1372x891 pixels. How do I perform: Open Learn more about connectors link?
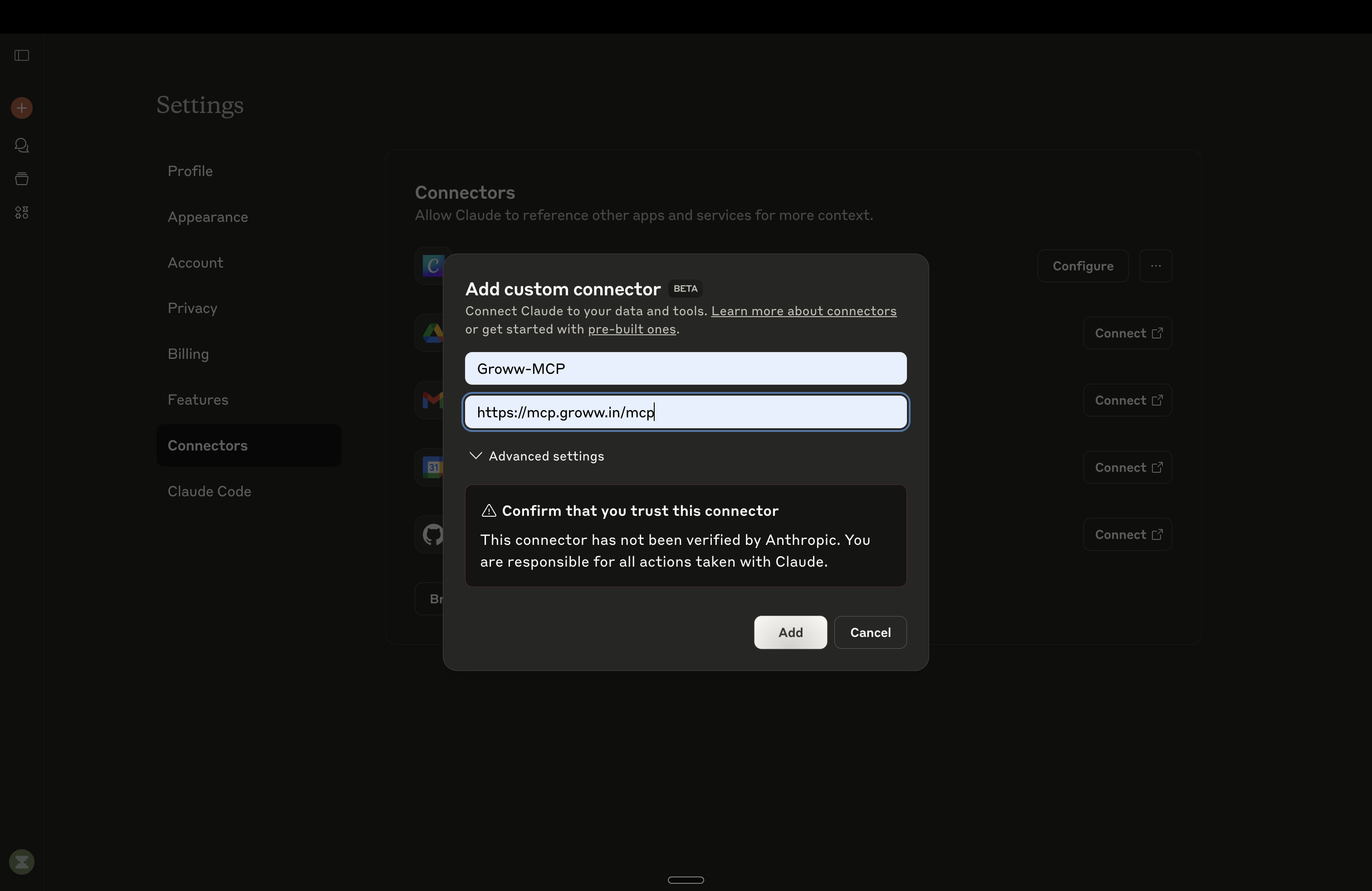tap(804, 311)
